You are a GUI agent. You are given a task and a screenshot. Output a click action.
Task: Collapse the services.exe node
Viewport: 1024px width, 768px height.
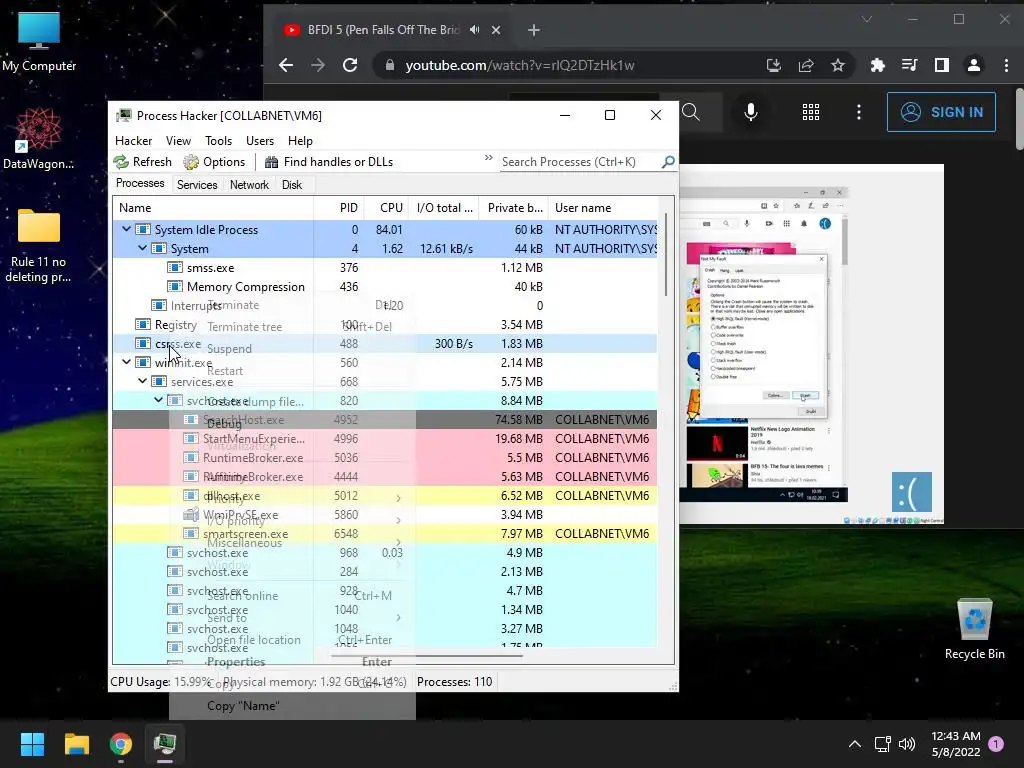(x=142, y=381)
